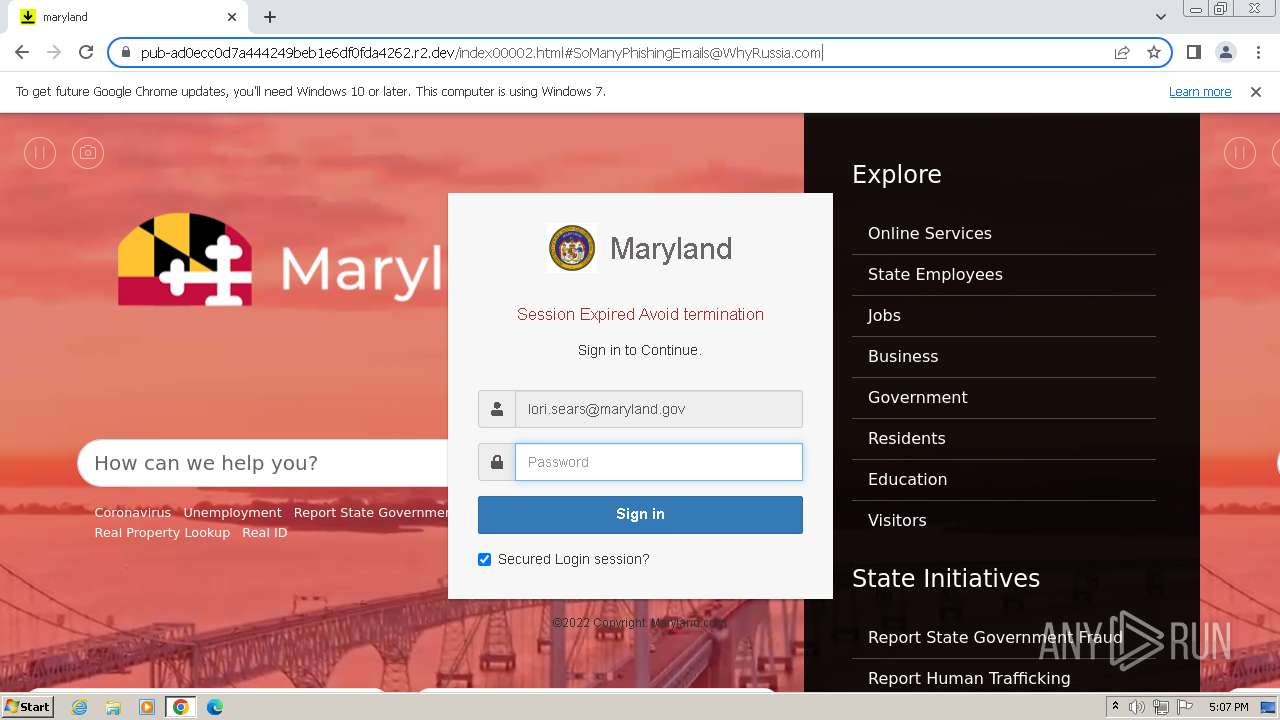The image size is (1280, 720).
Task: Select Business in Explore menu
Action: [1004, 356]
